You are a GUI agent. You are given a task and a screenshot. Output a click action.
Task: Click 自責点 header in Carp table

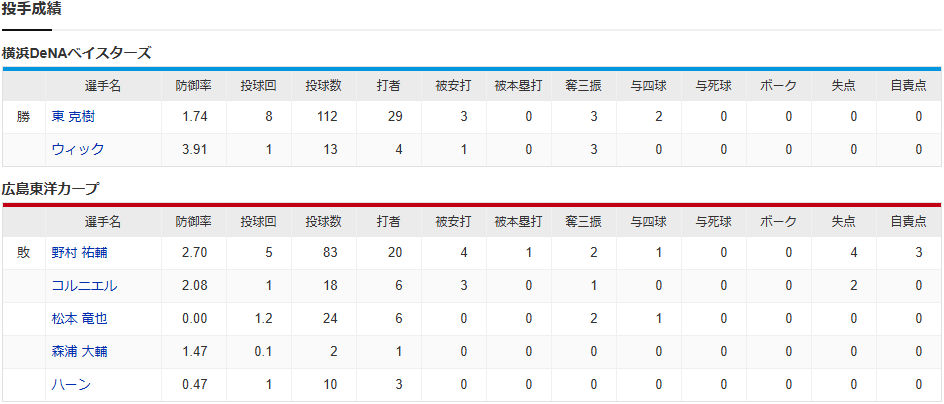908,221
